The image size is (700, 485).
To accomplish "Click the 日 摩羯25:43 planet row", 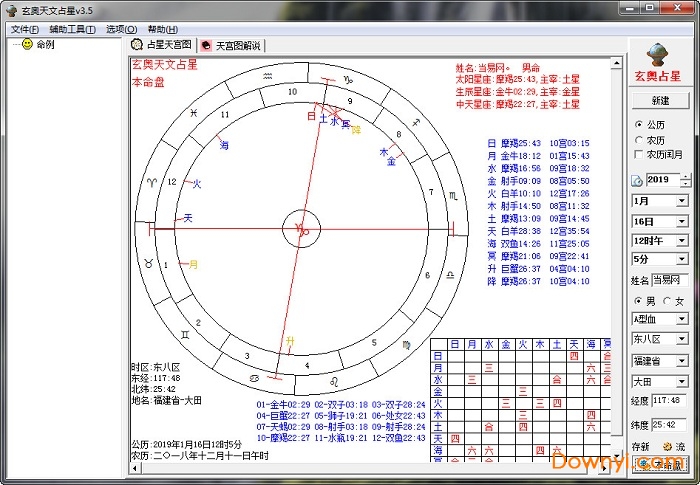I will coord(538,143).
